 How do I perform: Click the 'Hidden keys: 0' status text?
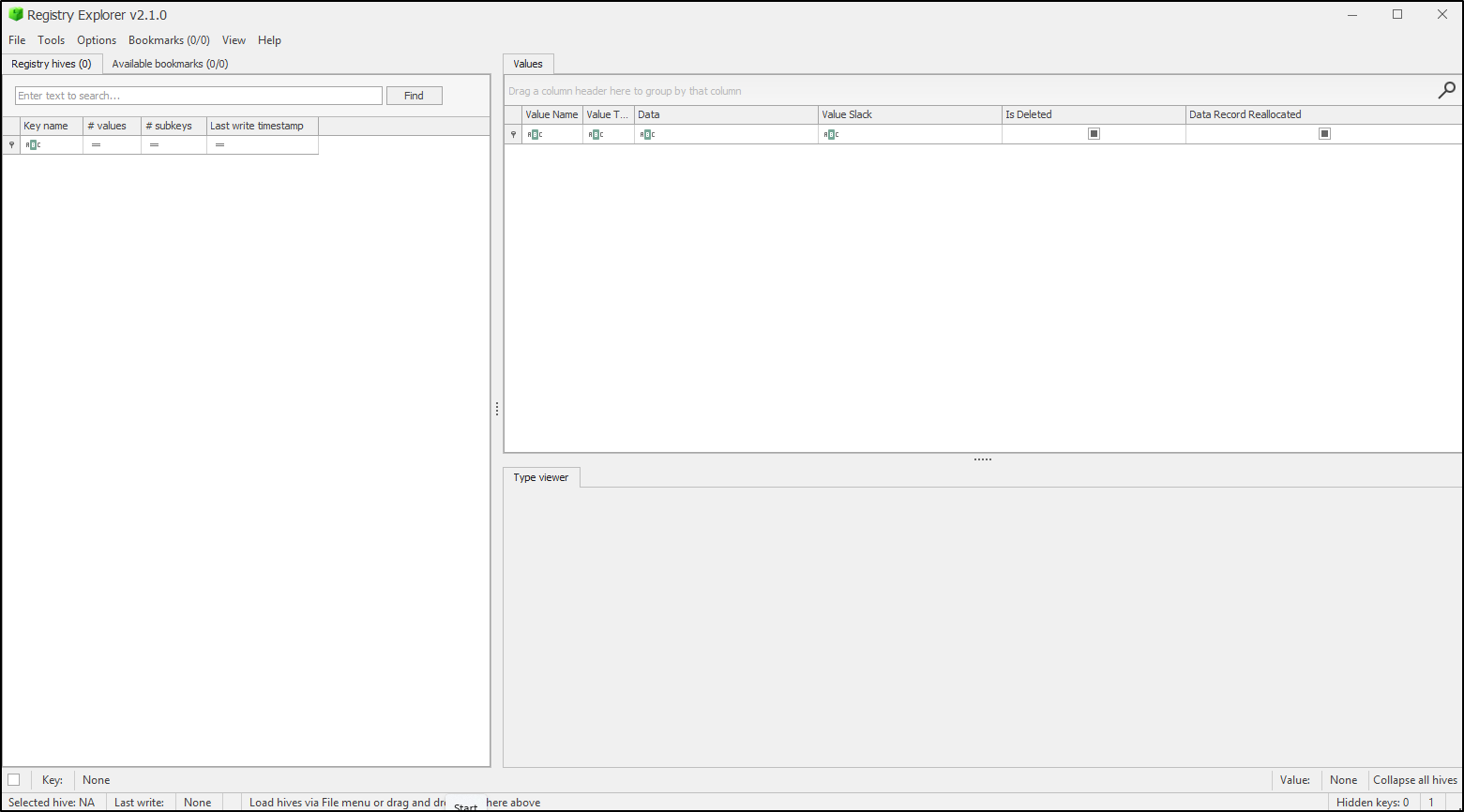(x=1372, y=803)
